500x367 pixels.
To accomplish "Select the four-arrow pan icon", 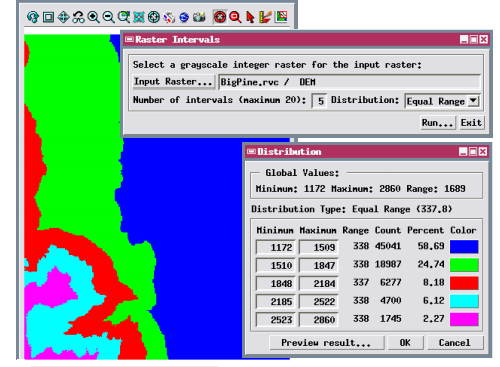I will [x=63, y=17].
